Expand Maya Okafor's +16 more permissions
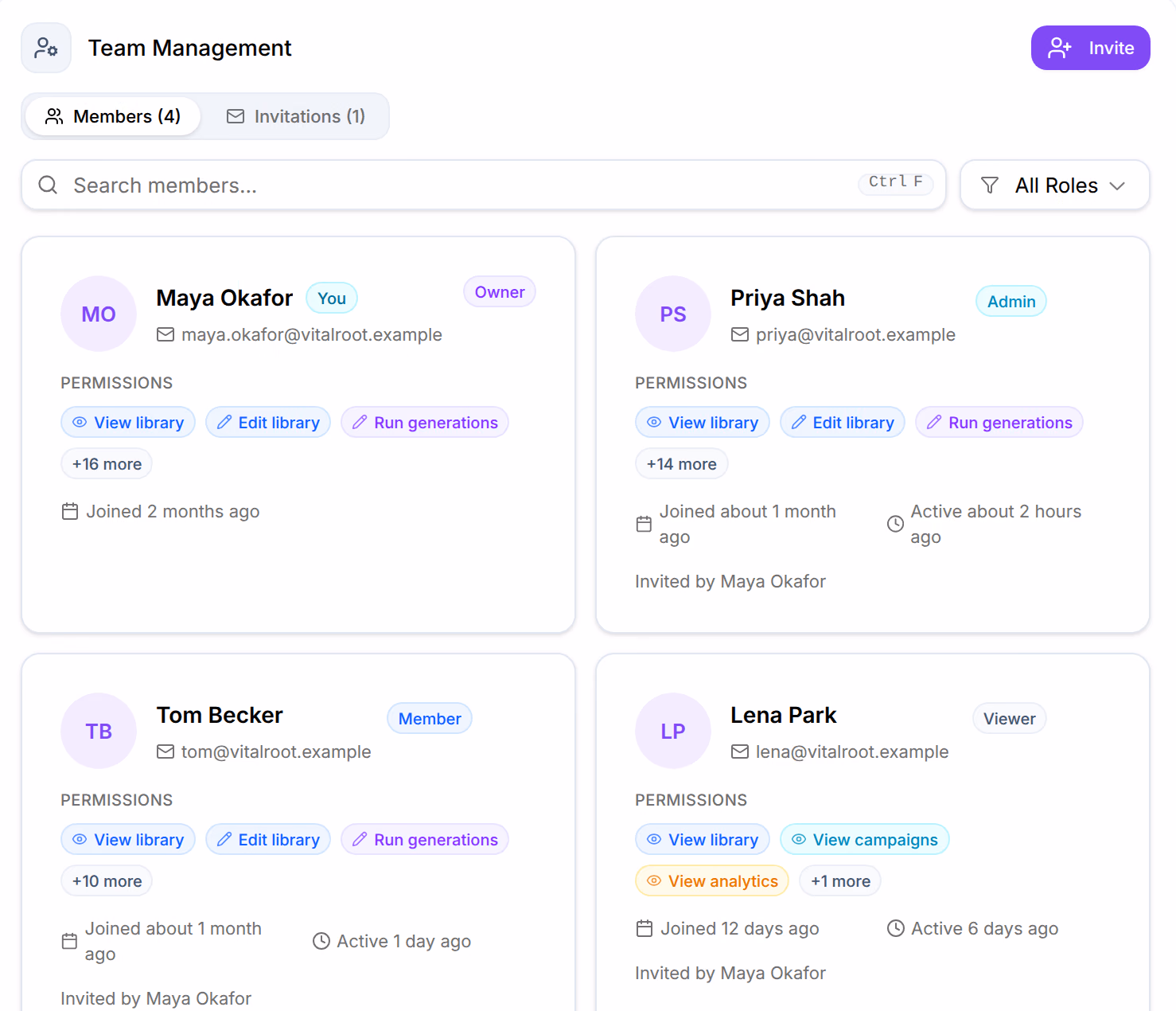 pos(107,464)
